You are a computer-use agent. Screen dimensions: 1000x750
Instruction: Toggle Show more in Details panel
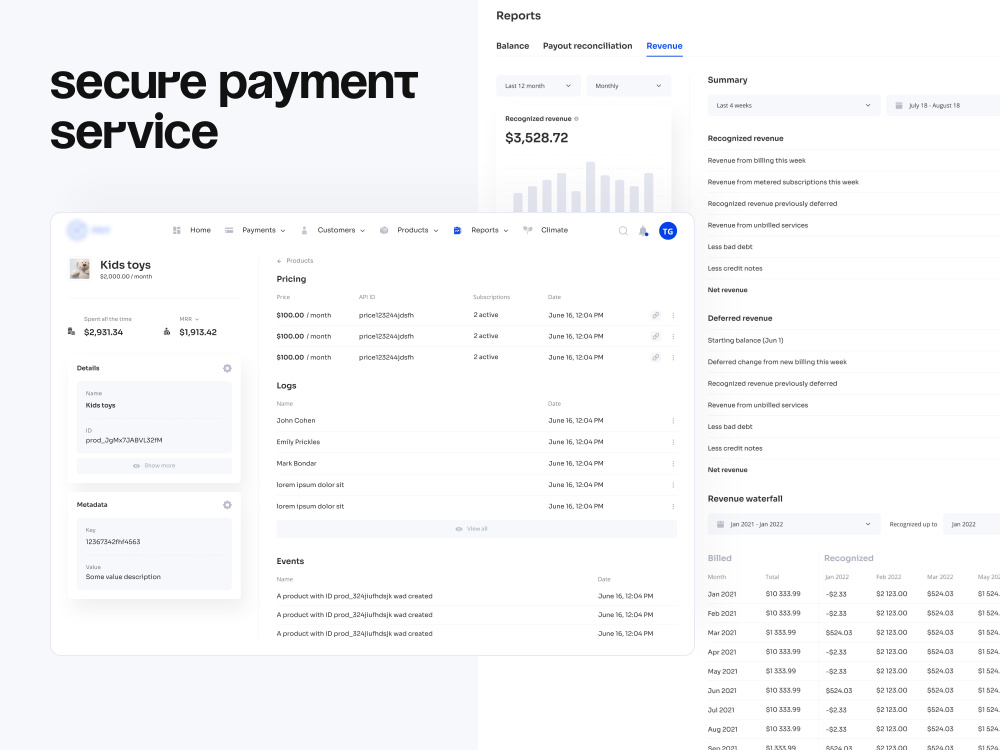point(154,466)
